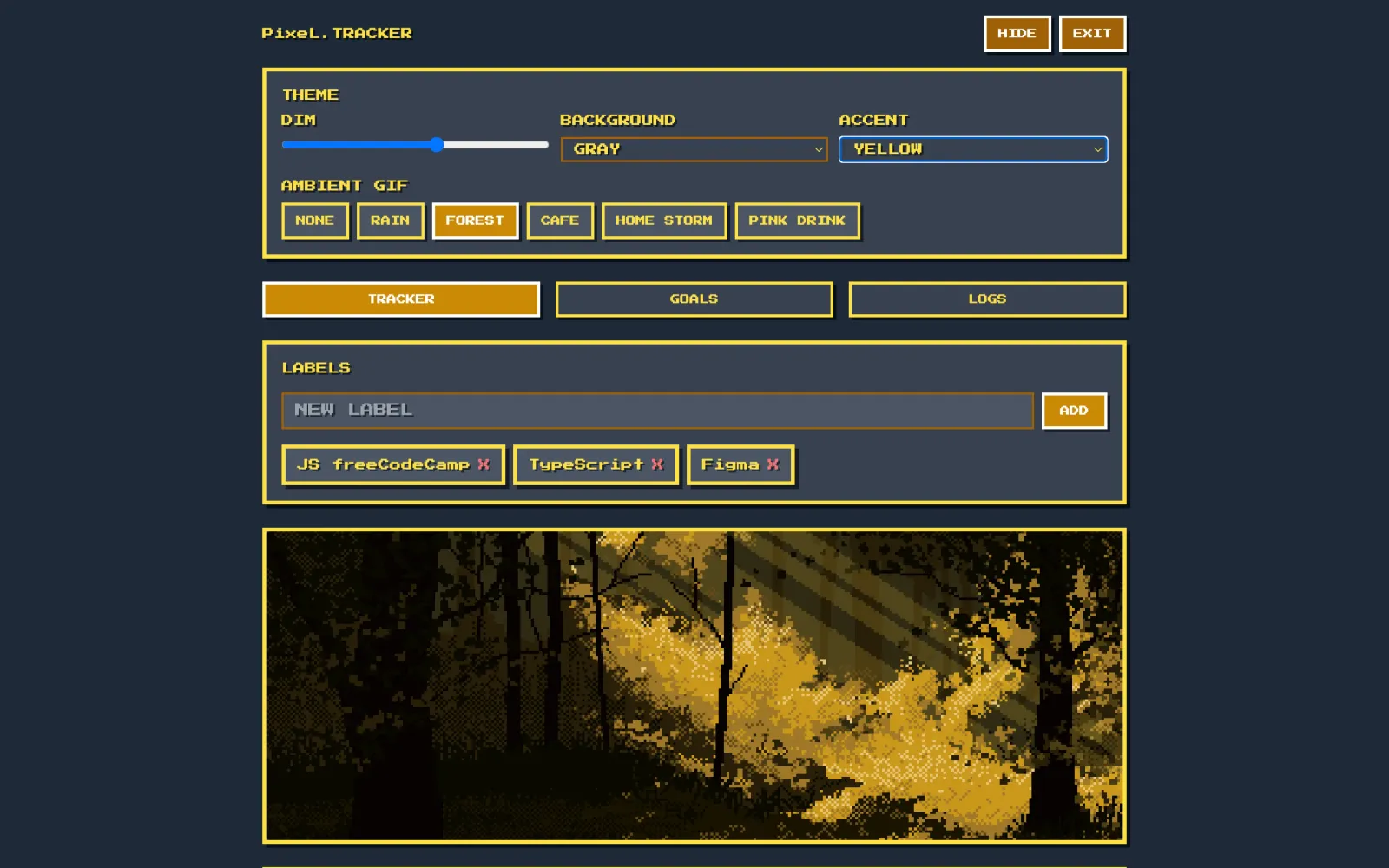Pick the HOME STORM ambient GIF
The width and height of the screenshot is (1389, 868).
pos(664,220)
